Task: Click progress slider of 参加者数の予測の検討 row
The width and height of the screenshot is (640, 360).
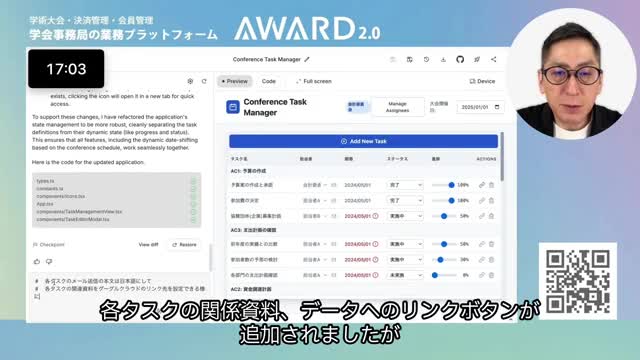Action: tap(444, 260)
